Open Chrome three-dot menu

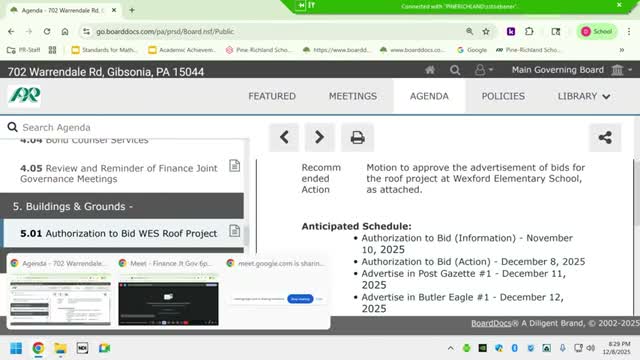tap(629, 31)
